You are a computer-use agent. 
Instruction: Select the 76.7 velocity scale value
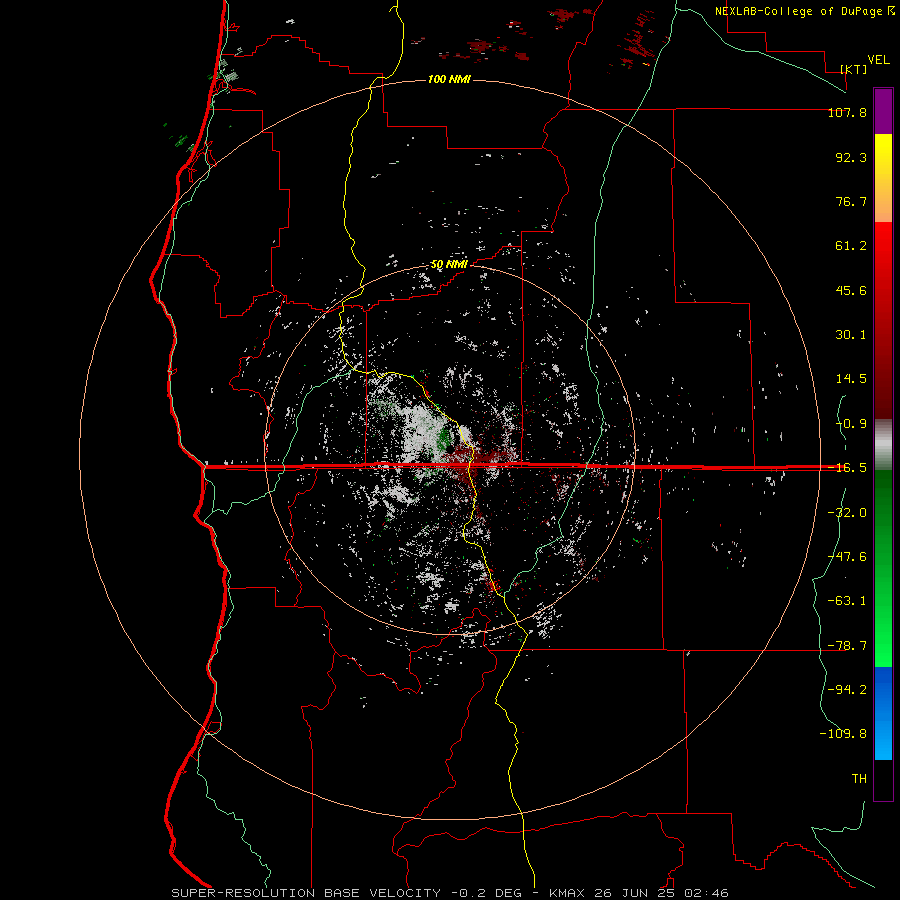(851, 201)
